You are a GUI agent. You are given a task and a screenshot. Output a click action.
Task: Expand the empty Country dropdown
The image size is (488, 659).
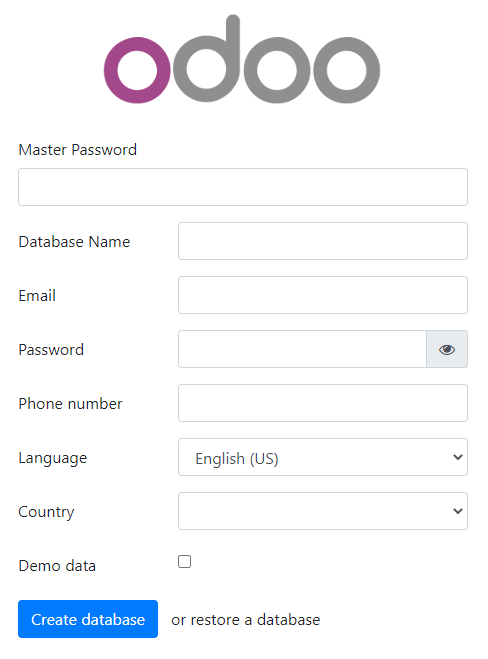click(323, 511)
